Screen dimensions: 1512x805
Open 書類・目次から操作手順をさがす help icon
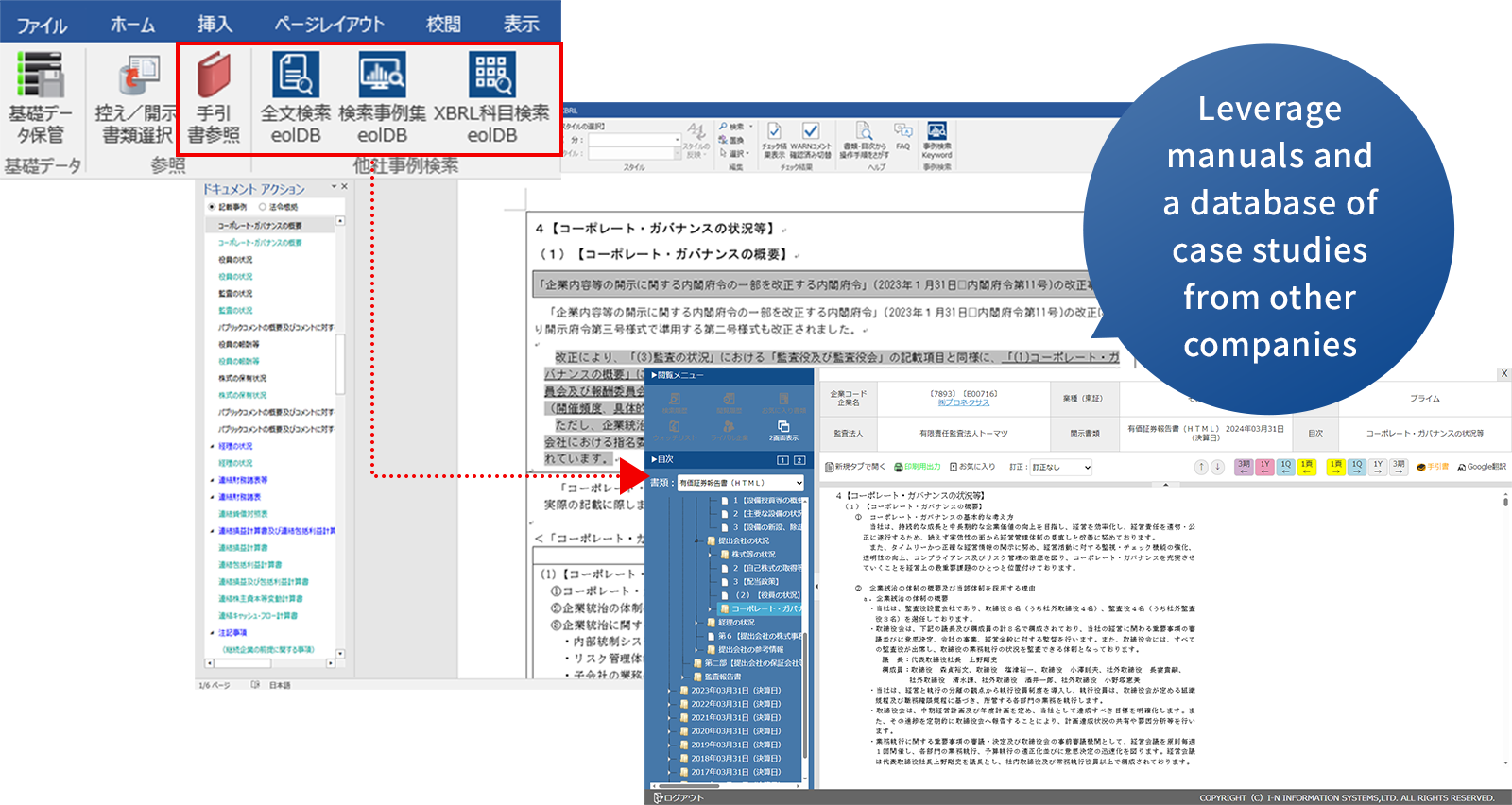[x=865, y=139]
